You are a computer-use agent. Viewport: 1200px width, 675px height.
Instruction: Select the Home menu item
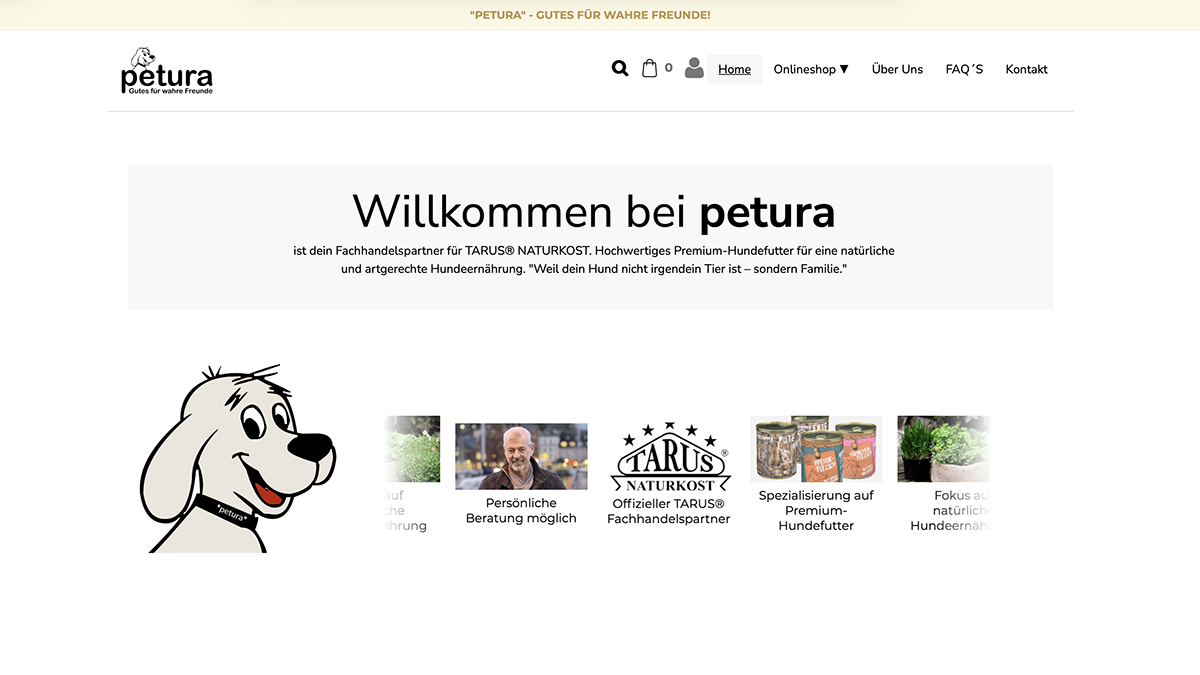[734, 69]
